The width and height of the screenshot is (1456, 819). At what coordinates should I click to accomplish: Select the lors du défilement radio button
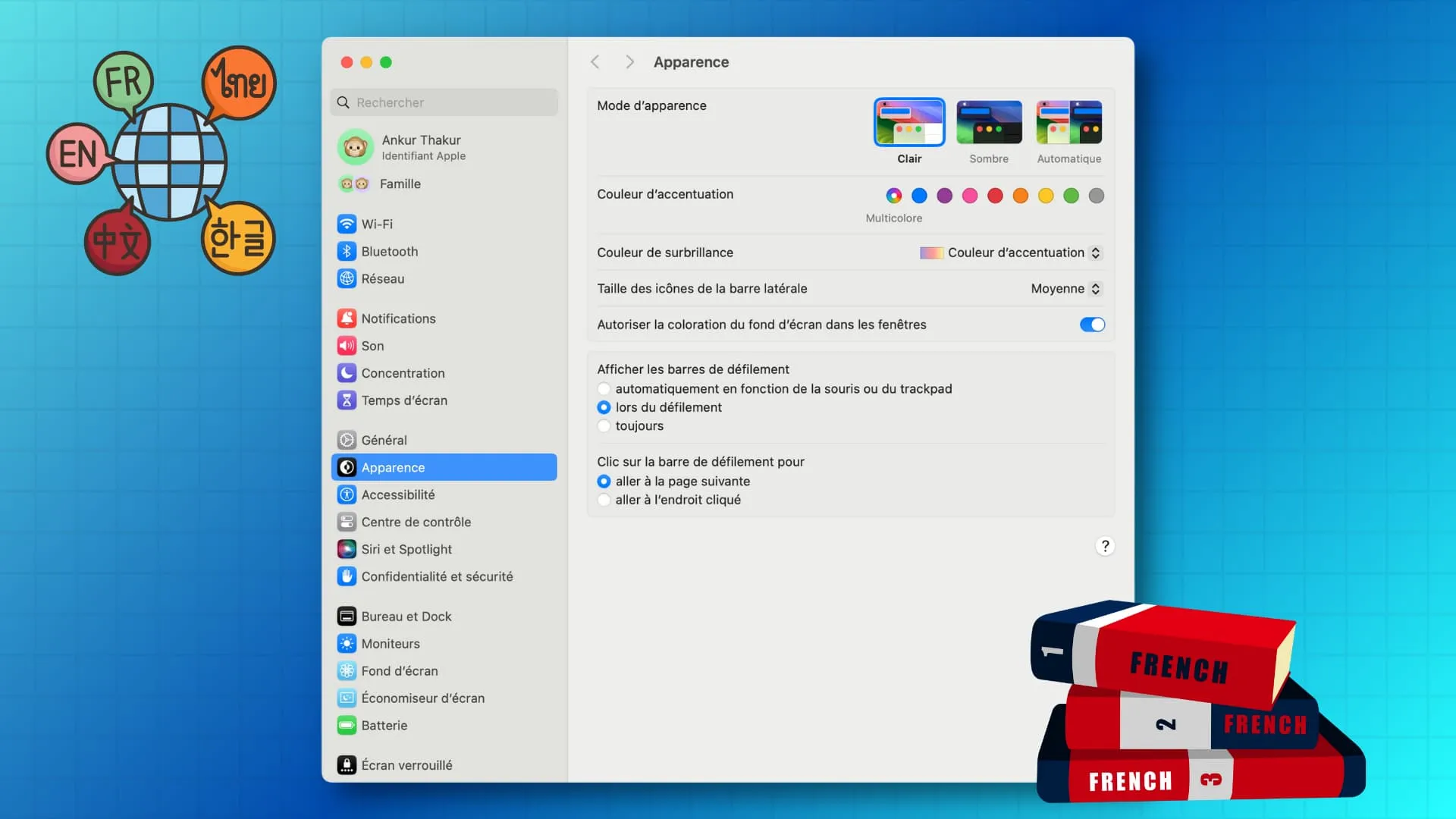point(603,407)
